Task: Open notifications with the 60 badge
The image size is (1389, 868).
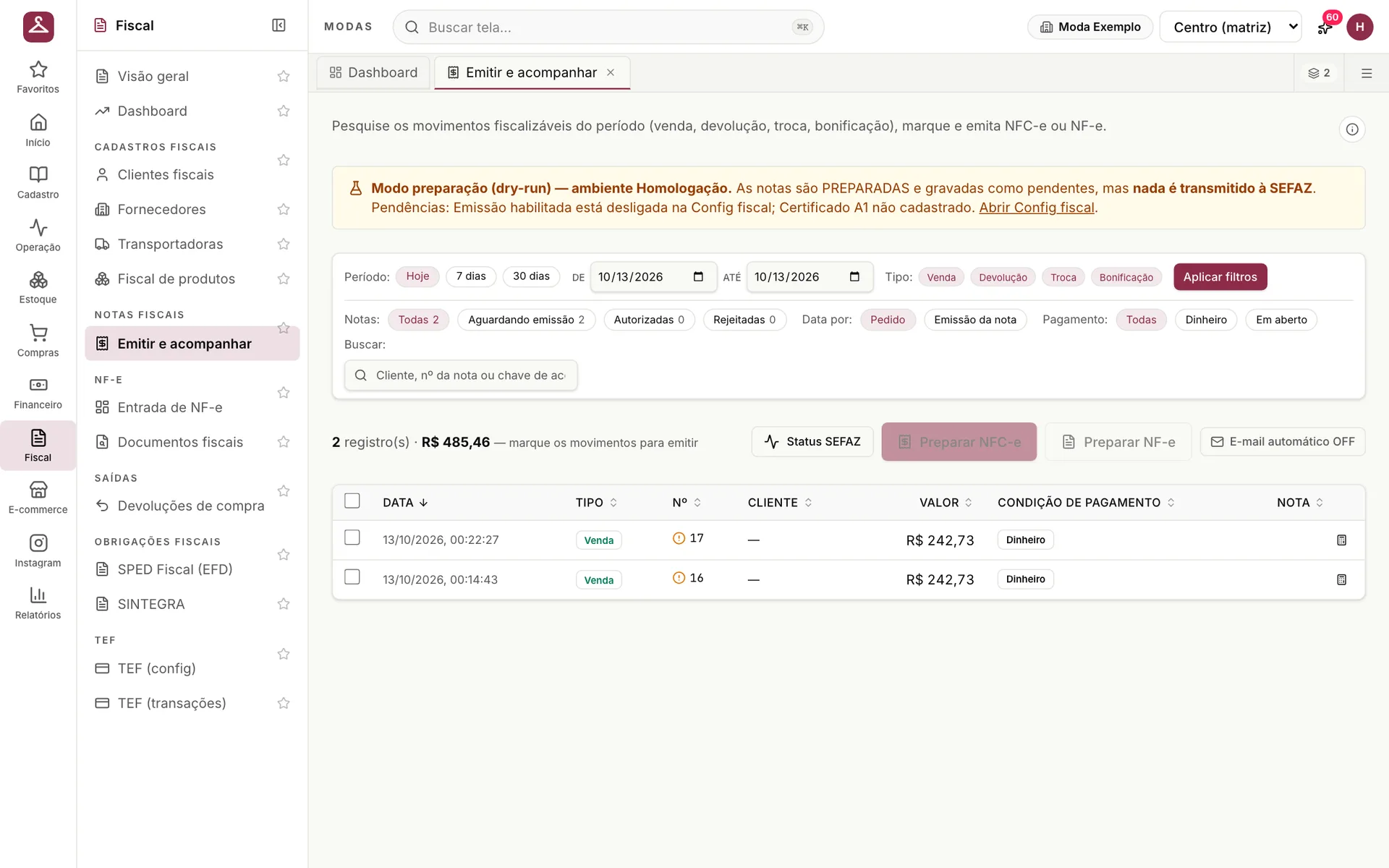Action: point(1325,27)
